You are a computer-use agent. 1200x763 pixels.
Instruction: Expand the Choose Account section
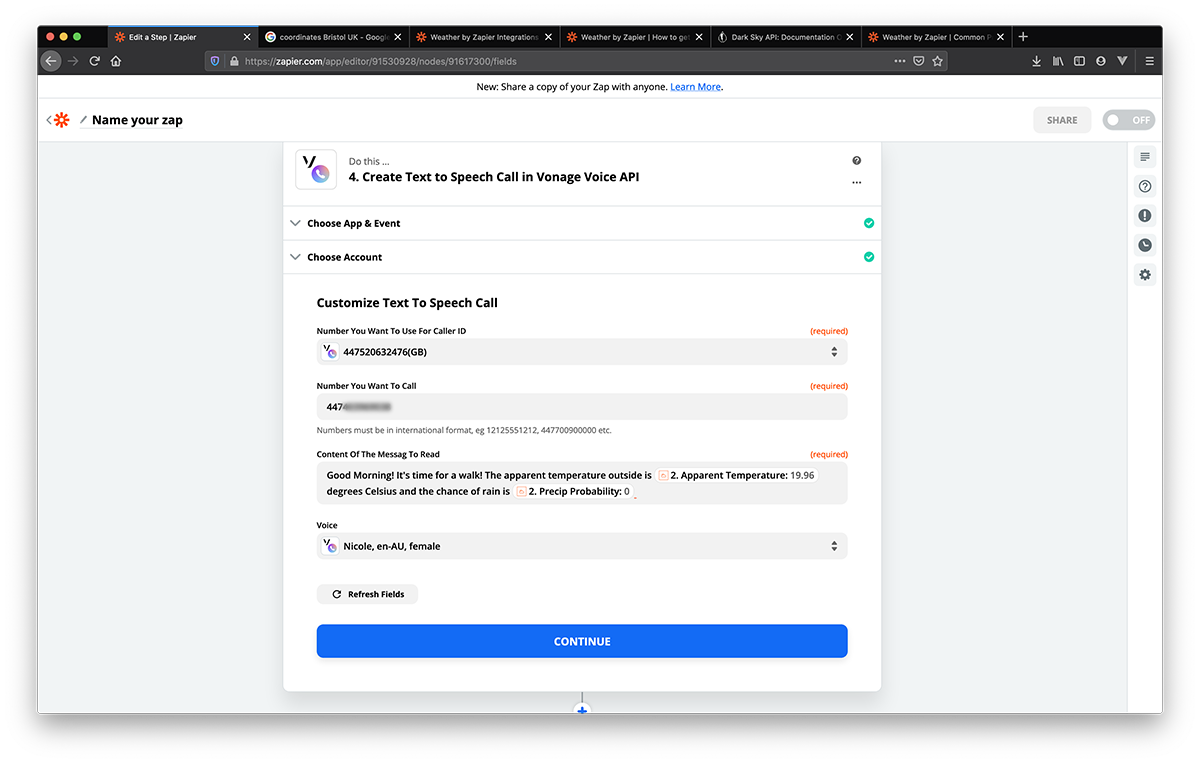click(x=582, y=257)
